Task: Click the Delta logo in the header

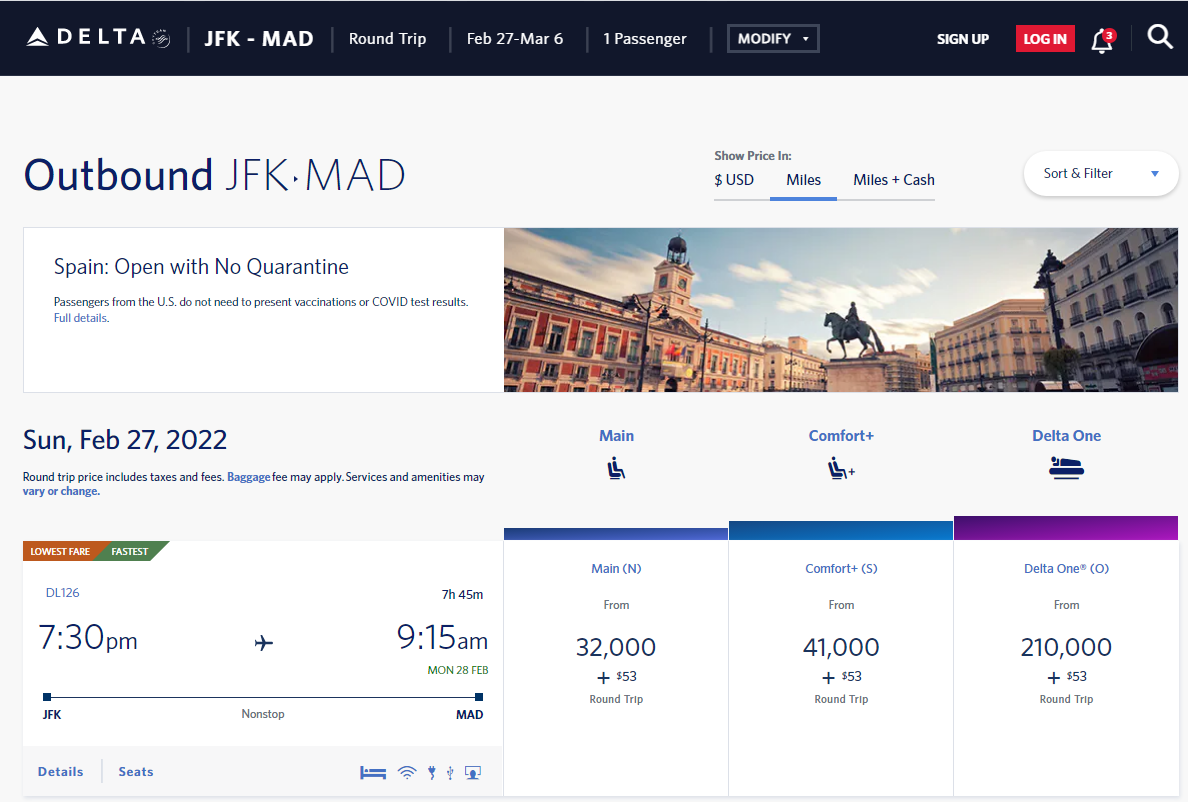Action: (x=98, y=37)
